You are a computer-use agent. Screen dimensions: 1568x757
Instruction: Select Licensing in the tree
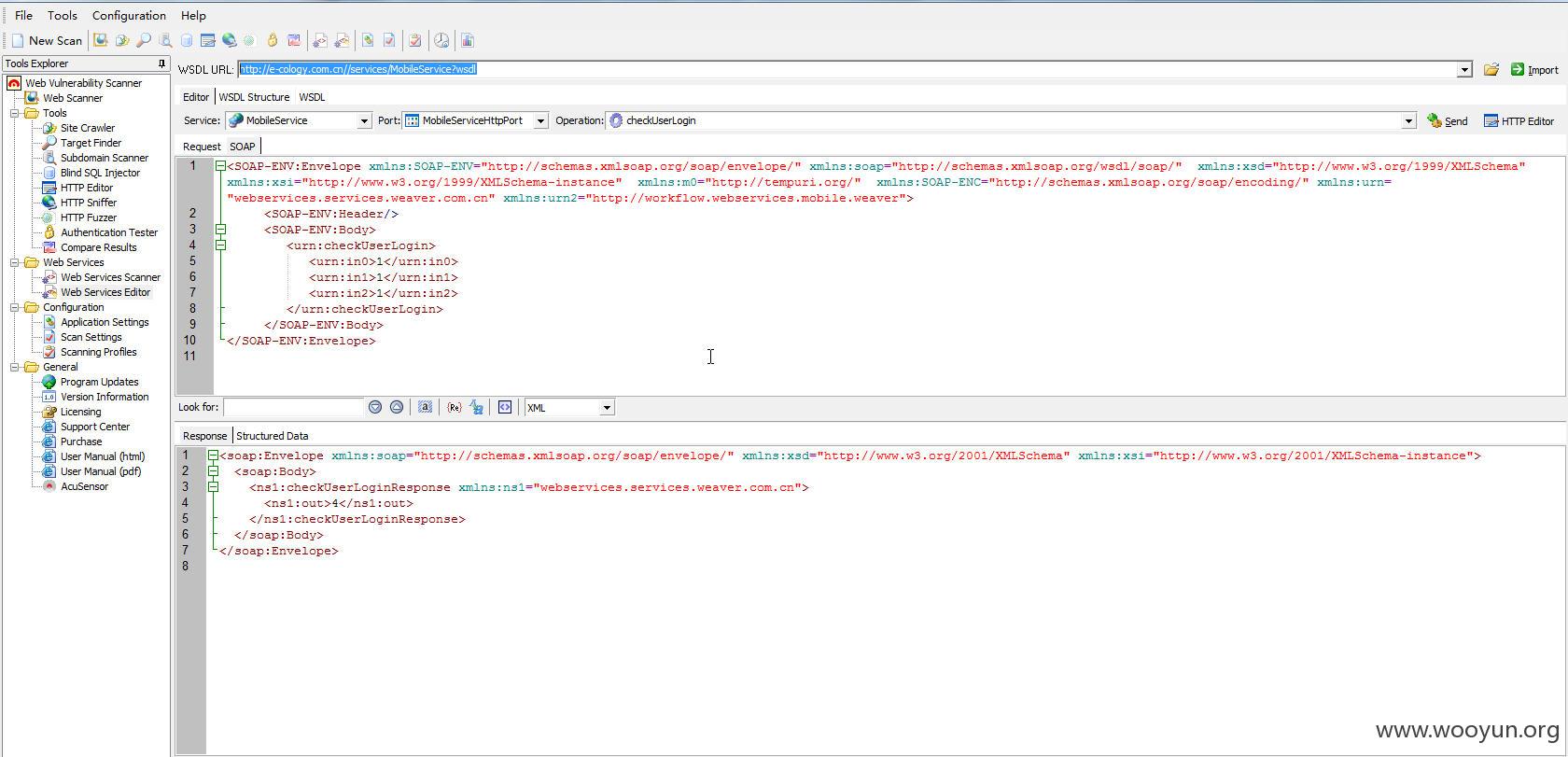coord(80,412)
